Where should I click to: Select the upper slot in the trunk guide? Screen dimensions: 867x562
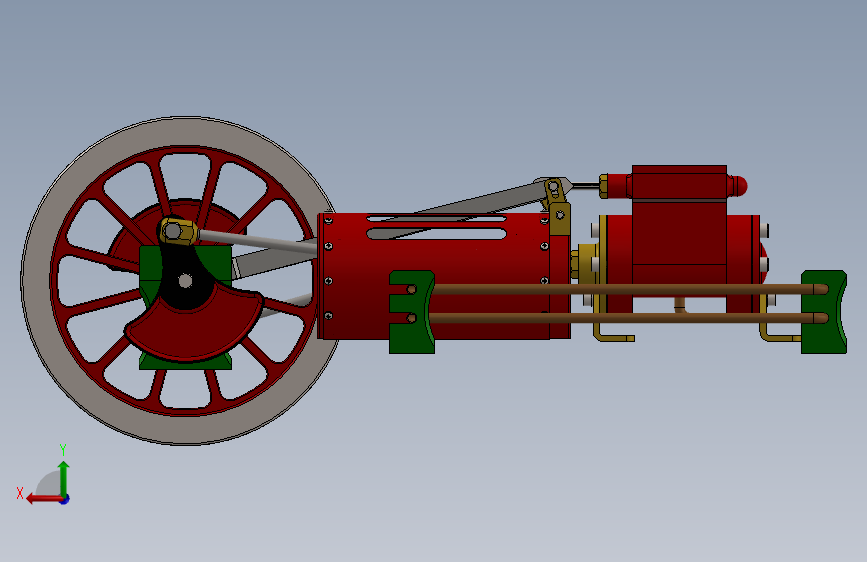click(436, 219)
